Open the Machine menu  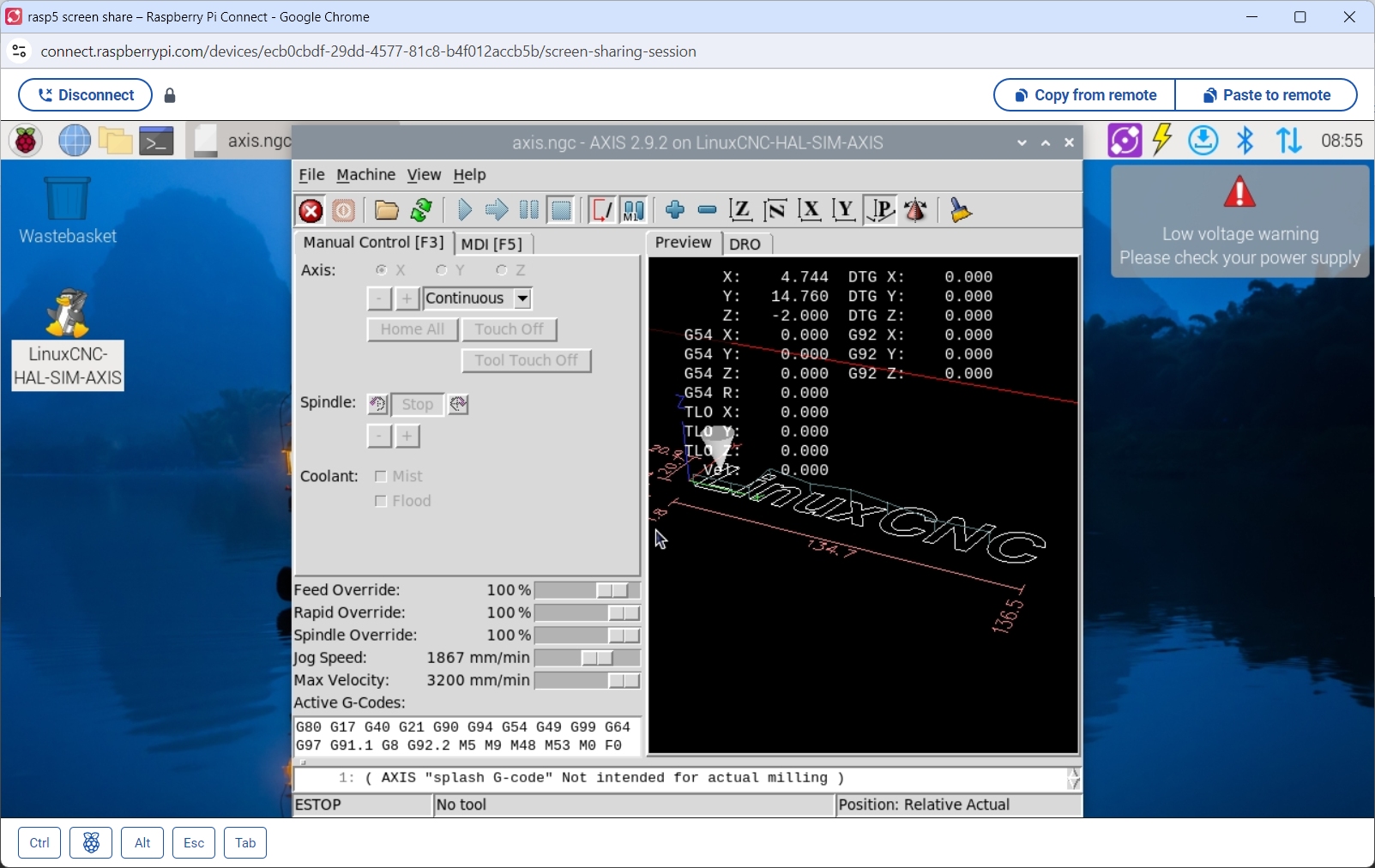365,175
